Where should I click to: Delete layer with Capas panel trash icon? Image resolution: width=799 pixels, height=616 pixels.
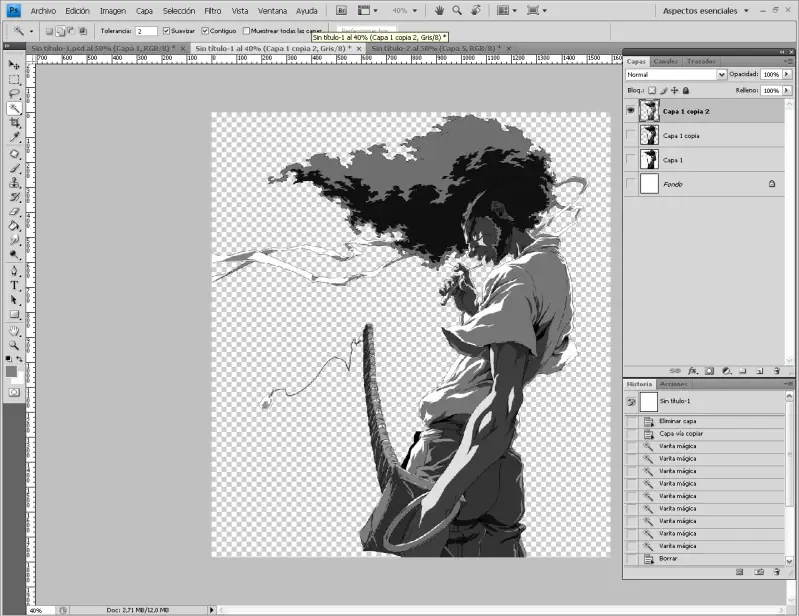pyautogui.click(x=777, y=371)
